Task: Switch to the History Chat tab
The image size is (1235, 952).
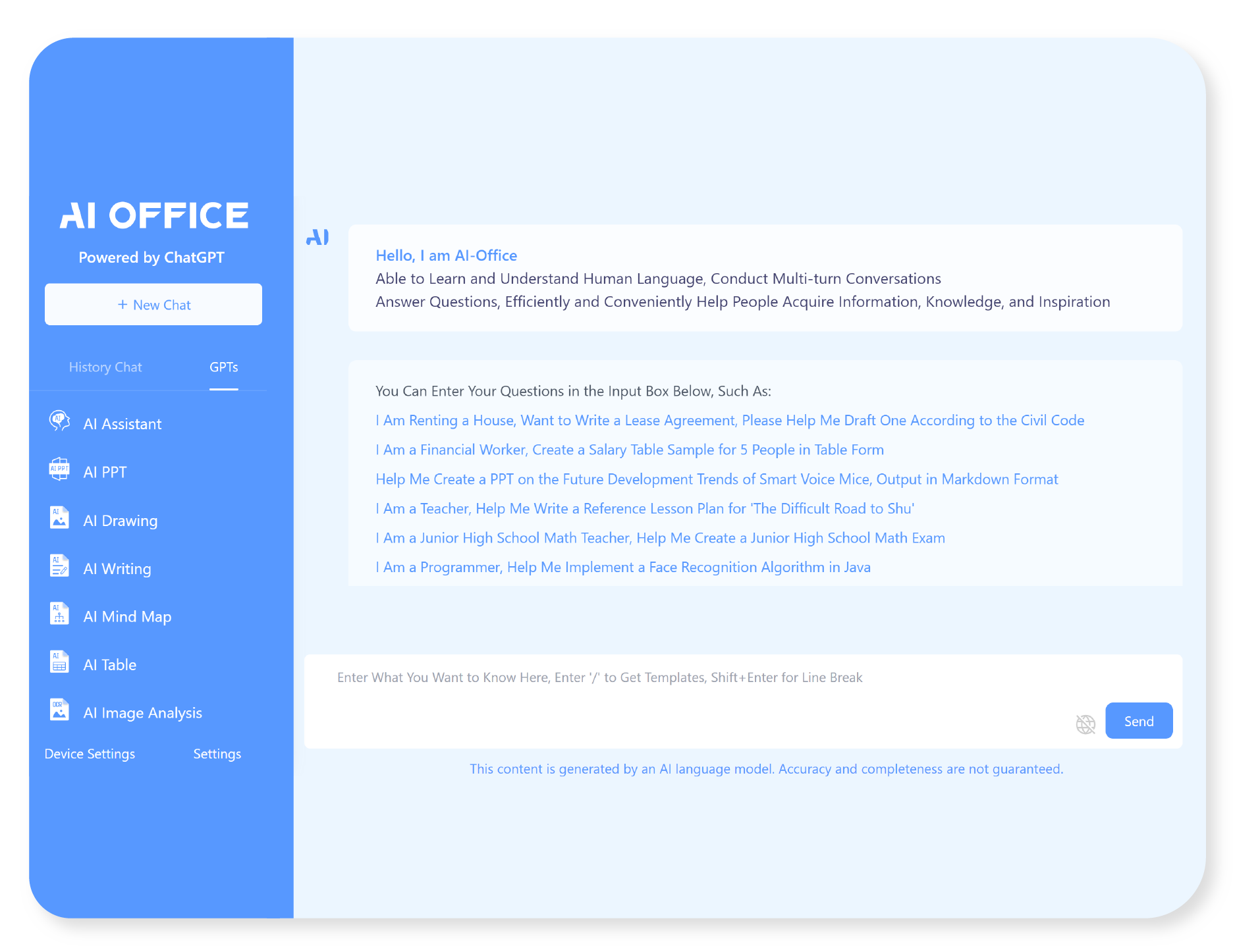Action: tap(105, 367)
